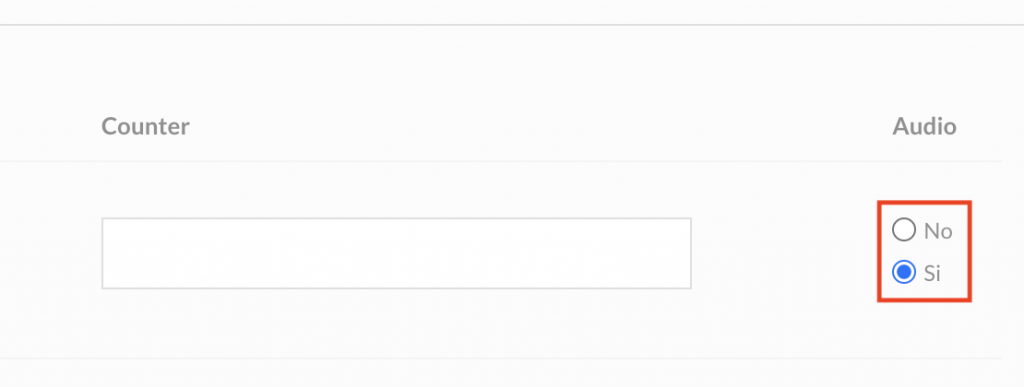Click the Counter heading above input field
This screenshot has height=387, width=1024.
(146, 126)
